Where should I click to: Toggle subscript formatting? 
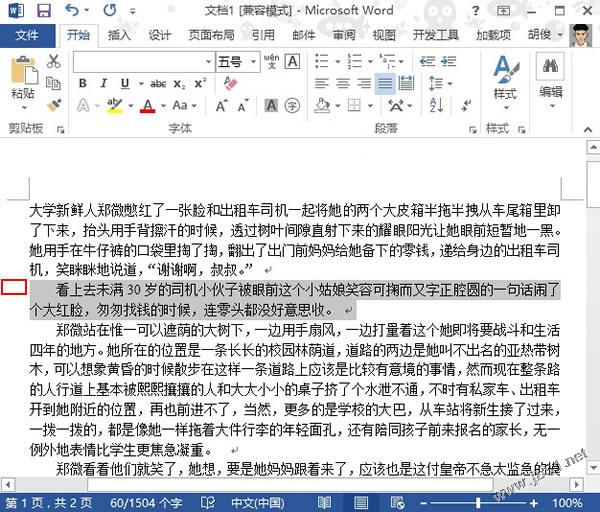179,83
